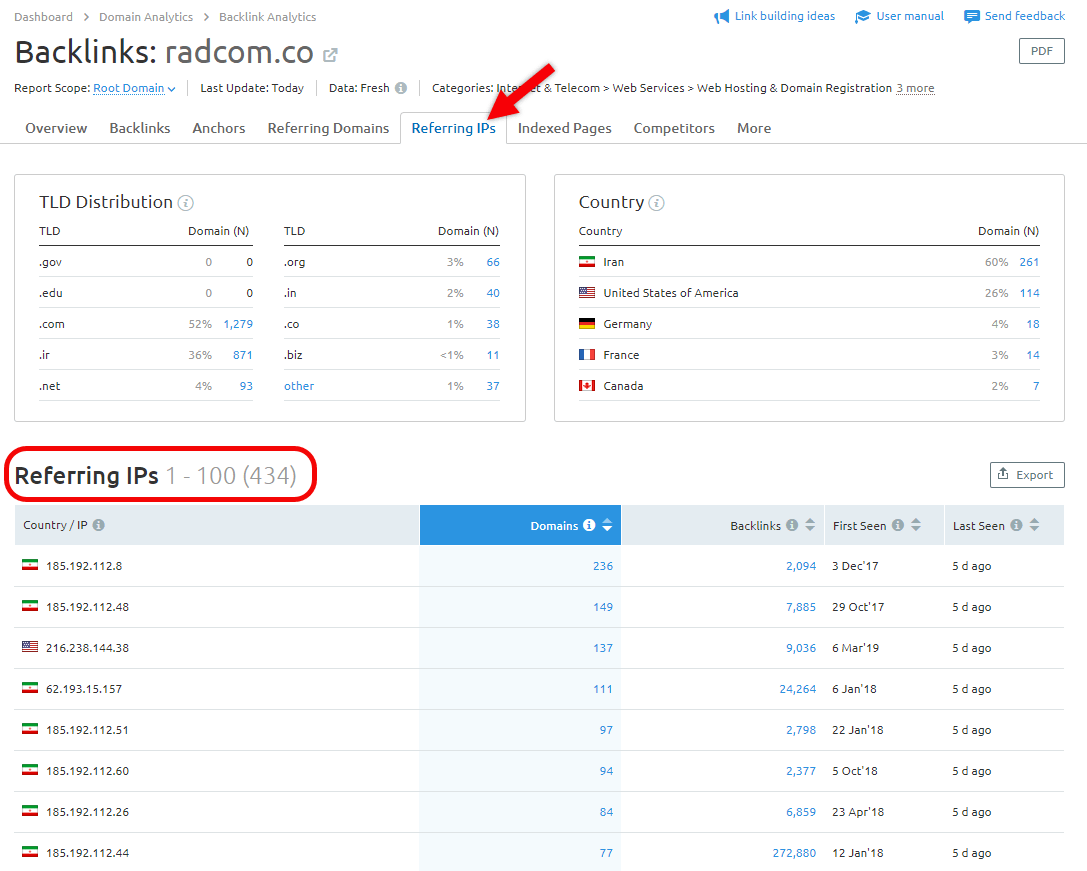
Task: Open external link icon beside radcom.co
Action: pos(331,55)
